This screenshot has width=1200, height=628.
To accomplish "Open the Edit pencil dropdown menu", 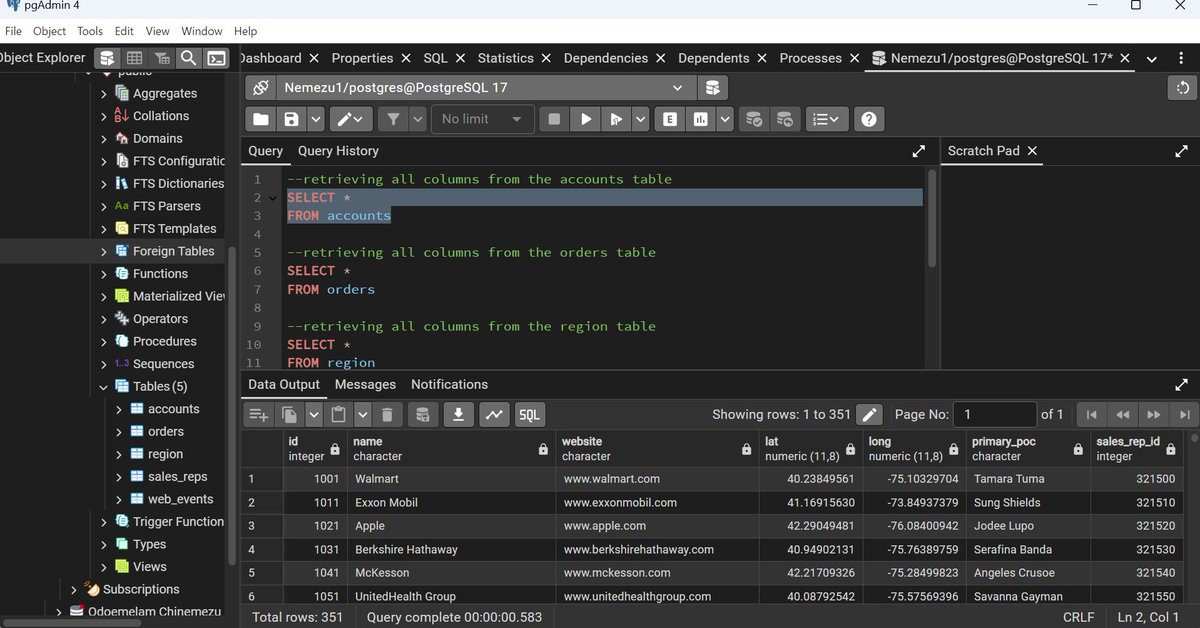I will (x=350, y=119).
